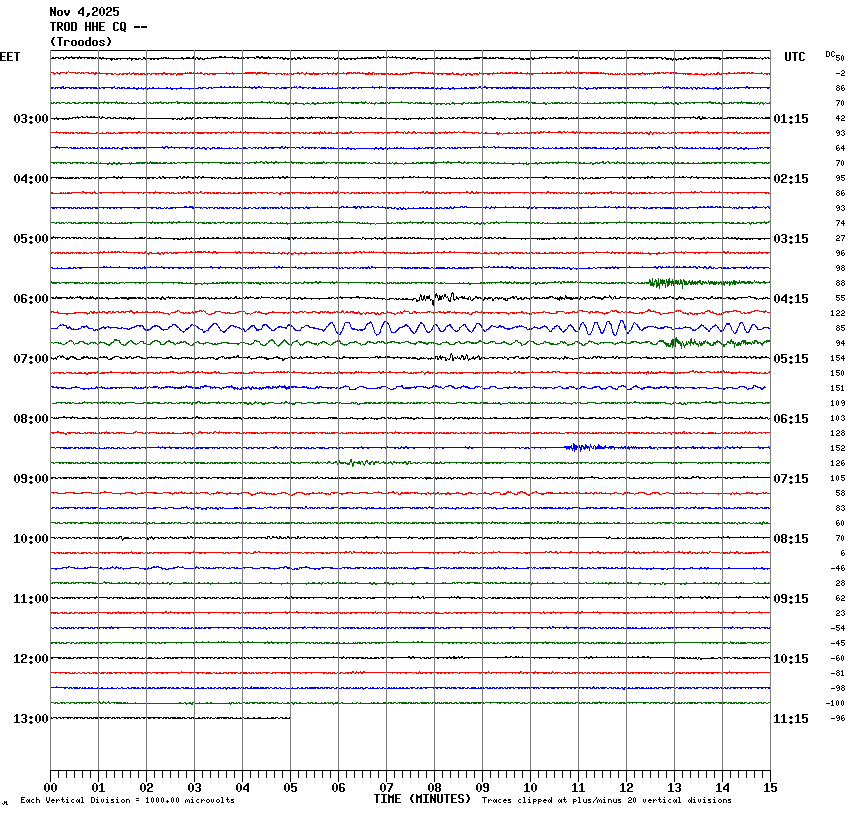Click the traces clipped footnote text
Screen dimensions: 850x814
pyautogui.click(x=606, y=800)
